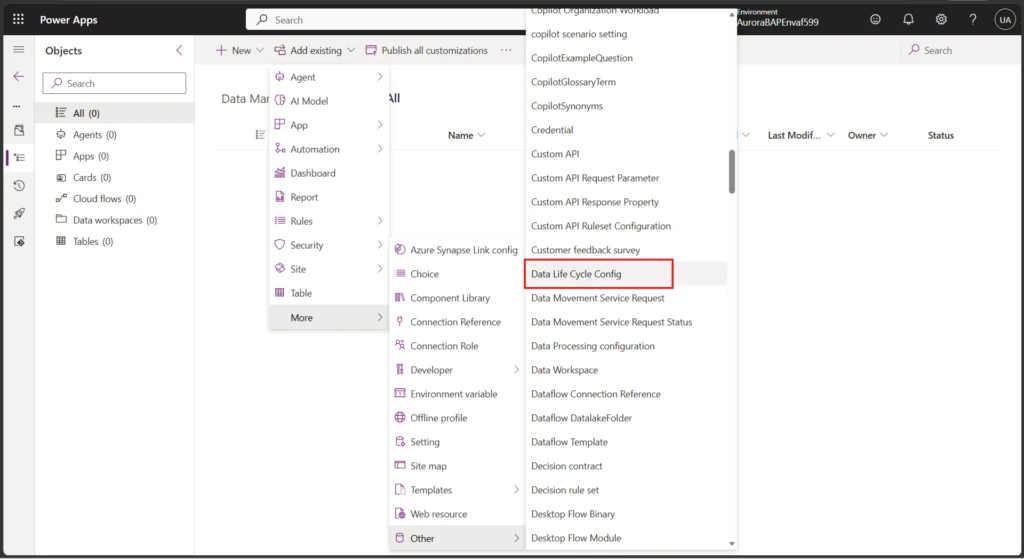
Task: Select Web resource menu item
Action: [457, 514]
